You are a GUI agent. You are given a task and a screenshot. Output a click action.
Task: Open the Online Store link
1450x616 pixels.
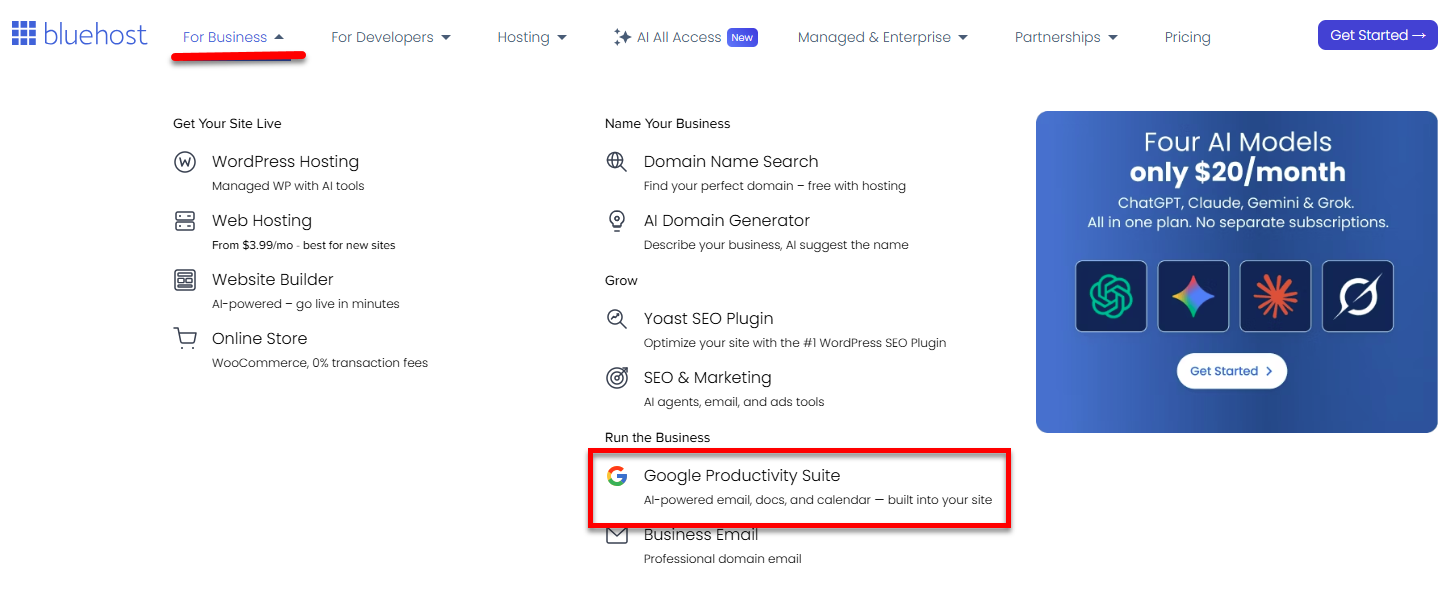[x=259, y=339]
